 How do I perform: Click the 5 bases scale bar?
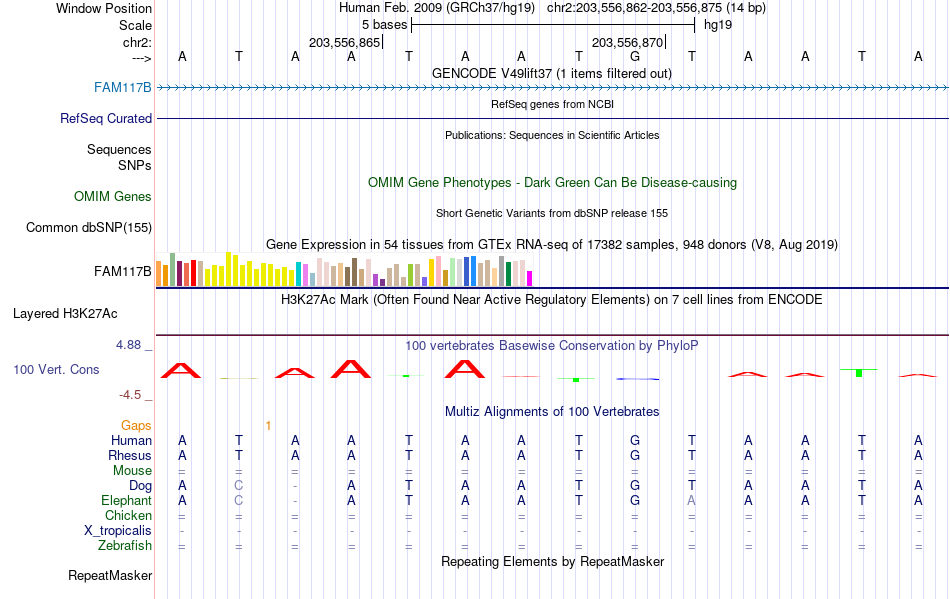coord(553,25)
